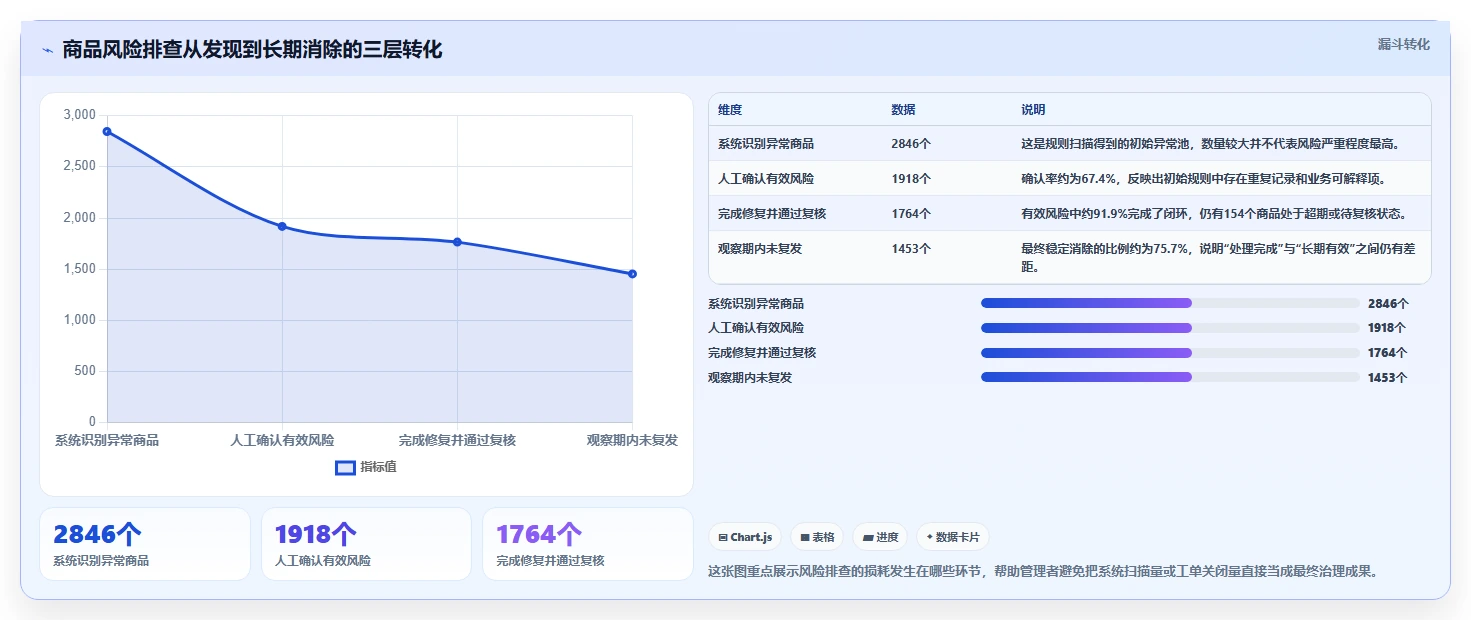This screenshot has height=620, width=1471.
Task: Click the x-axis label 观察期内未复发
Action: [632, 441]
